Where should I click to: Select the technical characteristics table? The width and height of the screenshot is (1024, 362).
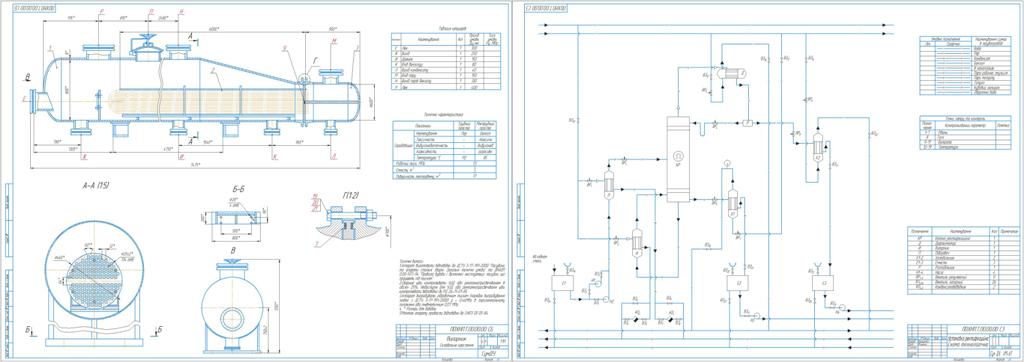tap(444, 150)
